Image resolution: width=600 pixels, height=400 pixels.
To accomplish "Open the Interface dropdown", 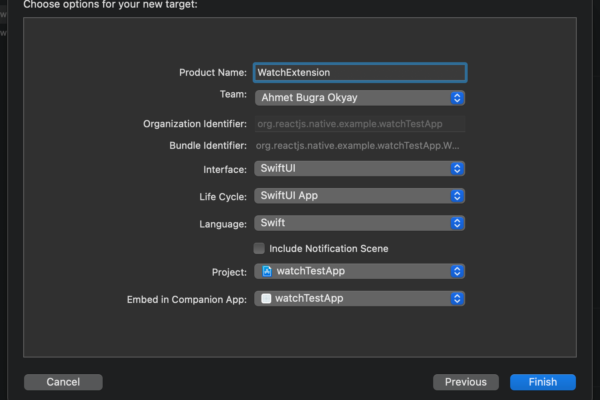I will click(x=350, y=169).
